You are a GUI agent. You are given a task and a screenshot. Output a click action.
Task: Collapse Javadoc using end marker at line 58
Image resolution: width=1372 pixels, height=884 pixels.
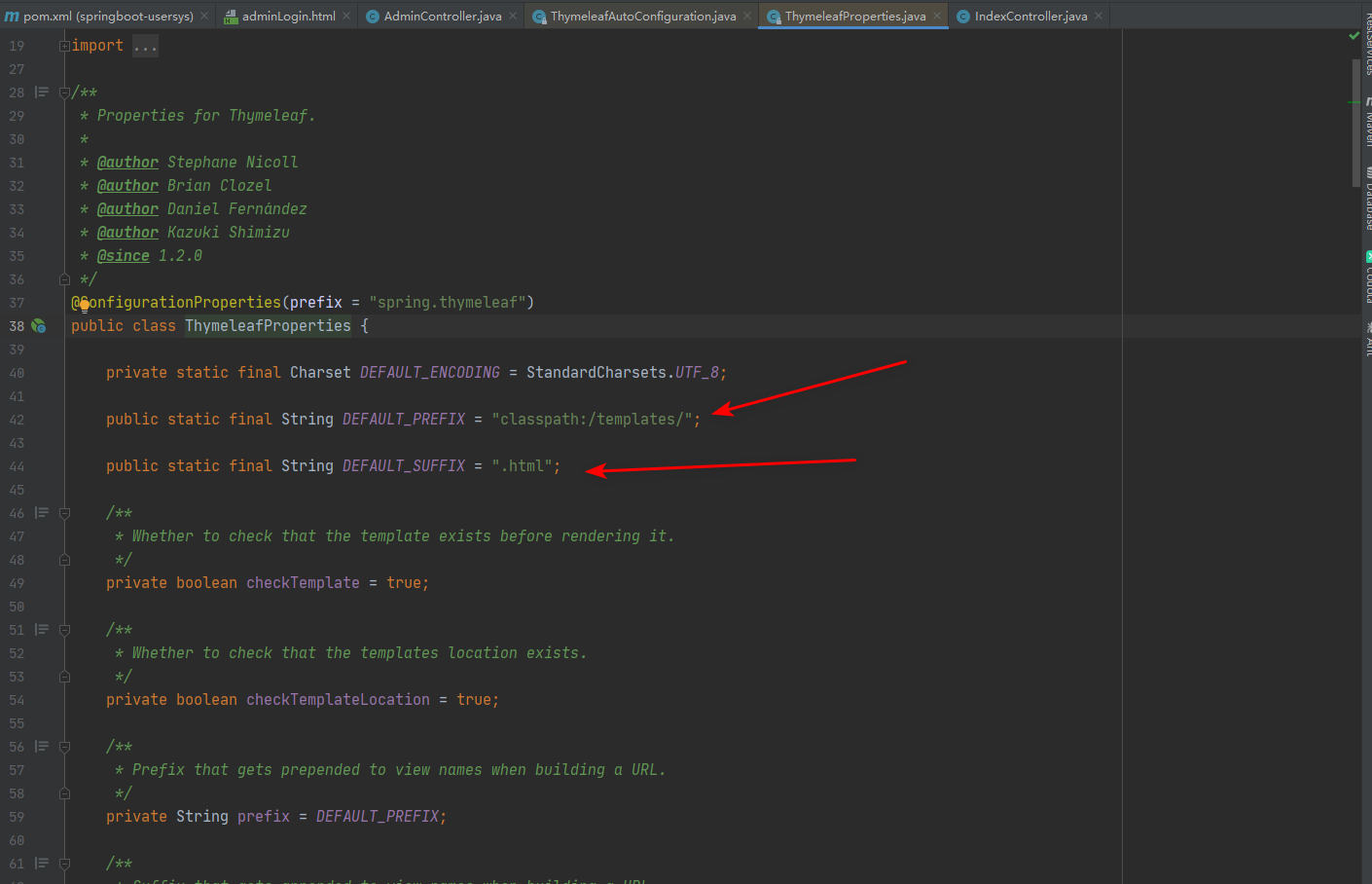click(x=64, y=793)
